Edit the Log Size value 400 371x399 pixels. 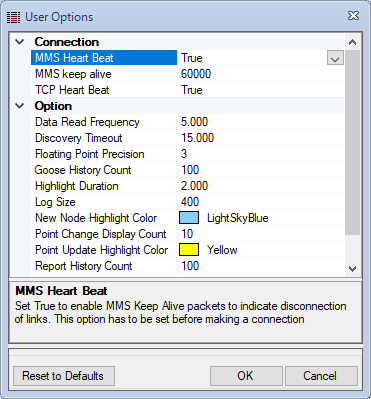190,202
